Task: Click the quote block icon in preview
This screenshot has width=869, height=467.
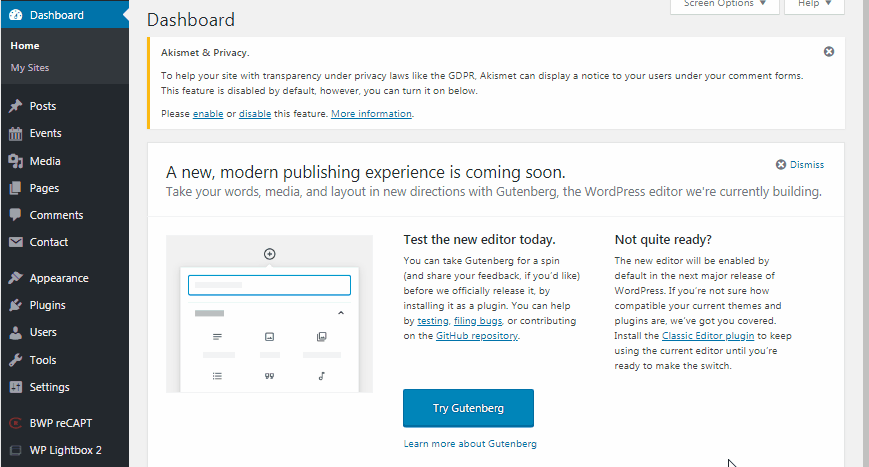Action: tap(269, 376)
